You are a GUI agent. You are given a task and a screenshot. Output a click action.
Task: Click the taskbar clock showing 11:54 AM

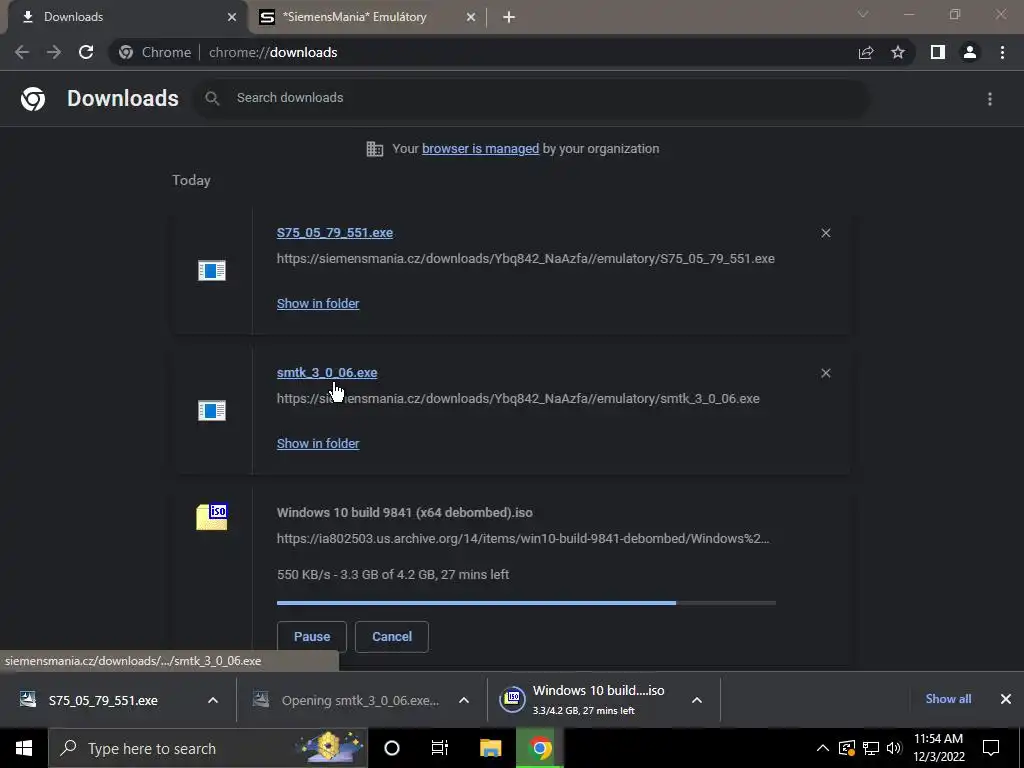pyautogui.click(x=938, y=748)
